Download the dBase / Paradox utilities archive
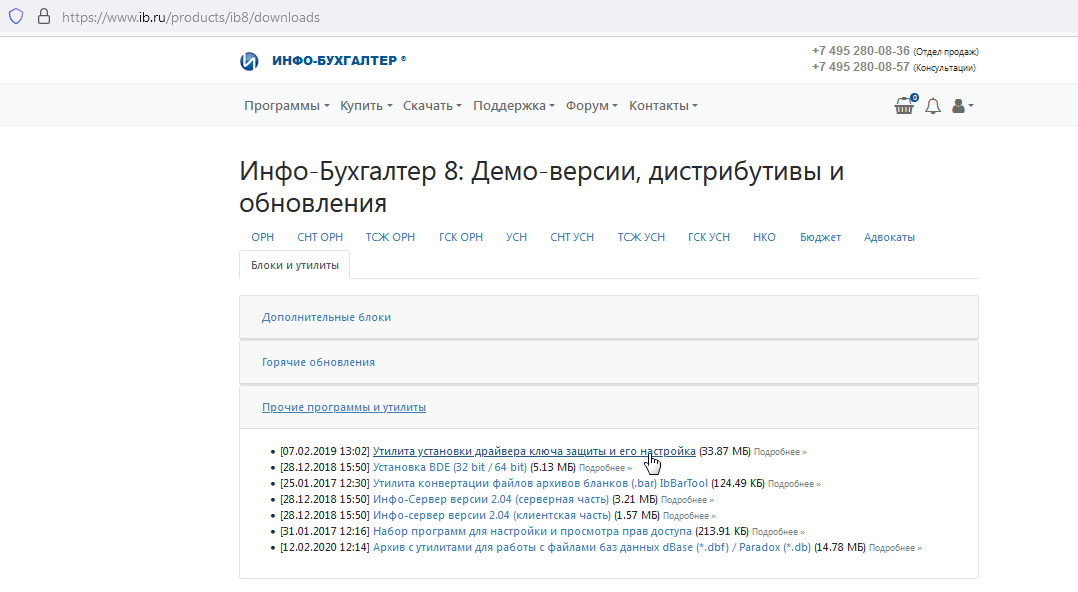 (592, 547)
